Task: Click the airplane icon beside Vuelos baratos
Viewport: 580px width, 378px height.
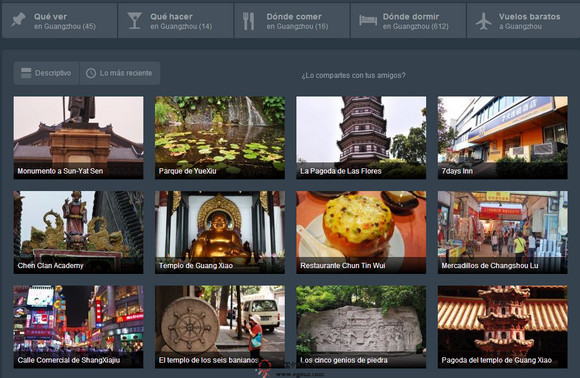Action: click(x=483, y=21)
